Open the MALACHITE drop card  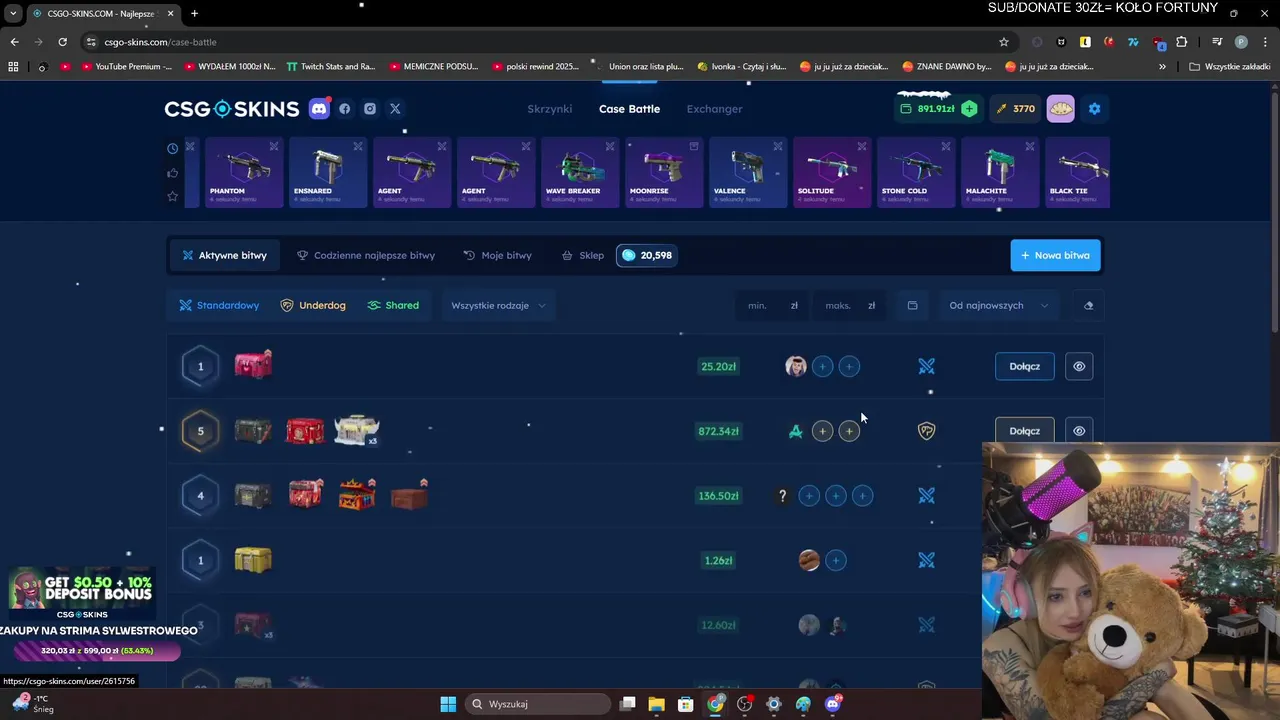tap(1000, 173)
